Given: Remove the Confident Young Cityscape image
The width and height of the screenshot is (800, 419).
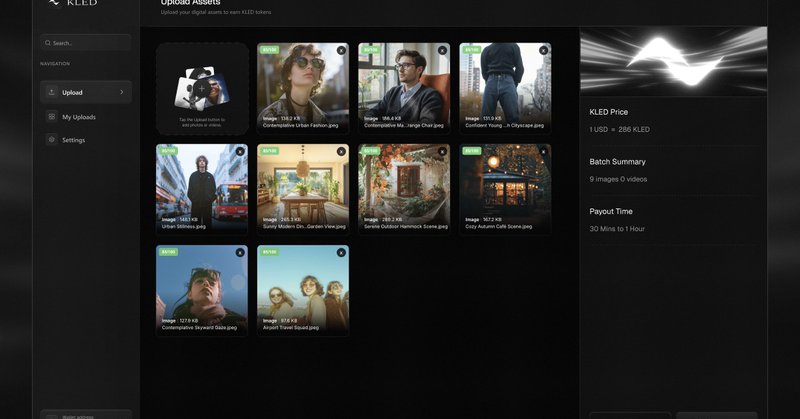Looking at the screenshot, I should point(543,51).
